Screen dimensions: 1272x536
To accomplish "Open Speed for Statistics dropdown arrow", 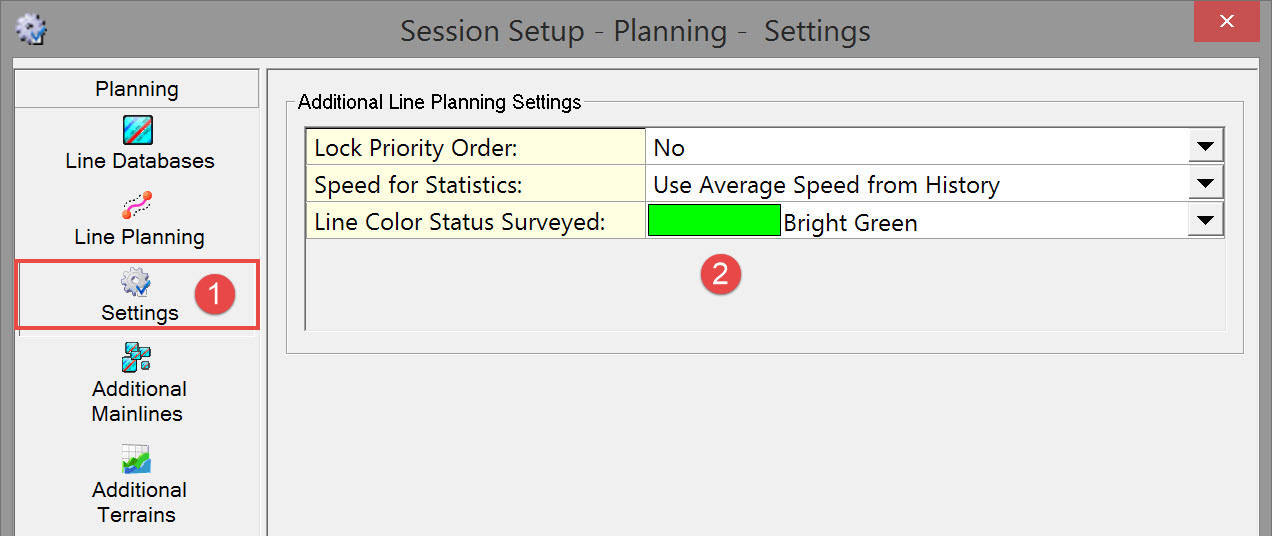I will pyautogui.click(x=1206, y=184).
